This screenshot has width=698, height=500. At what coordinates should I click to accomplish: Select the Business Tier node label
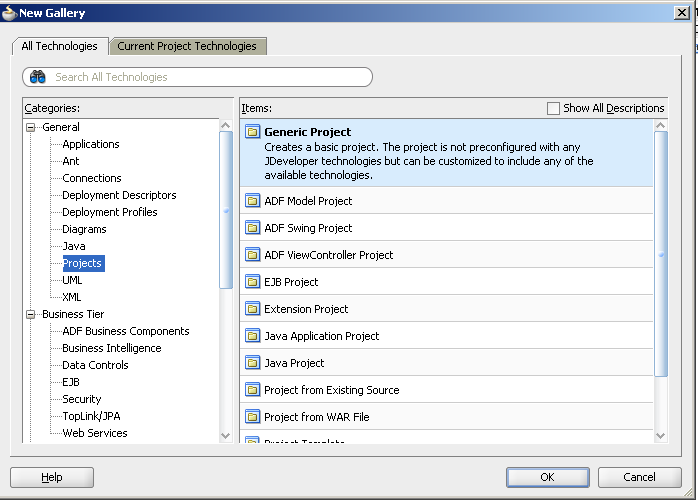click(x=73, y=314)
